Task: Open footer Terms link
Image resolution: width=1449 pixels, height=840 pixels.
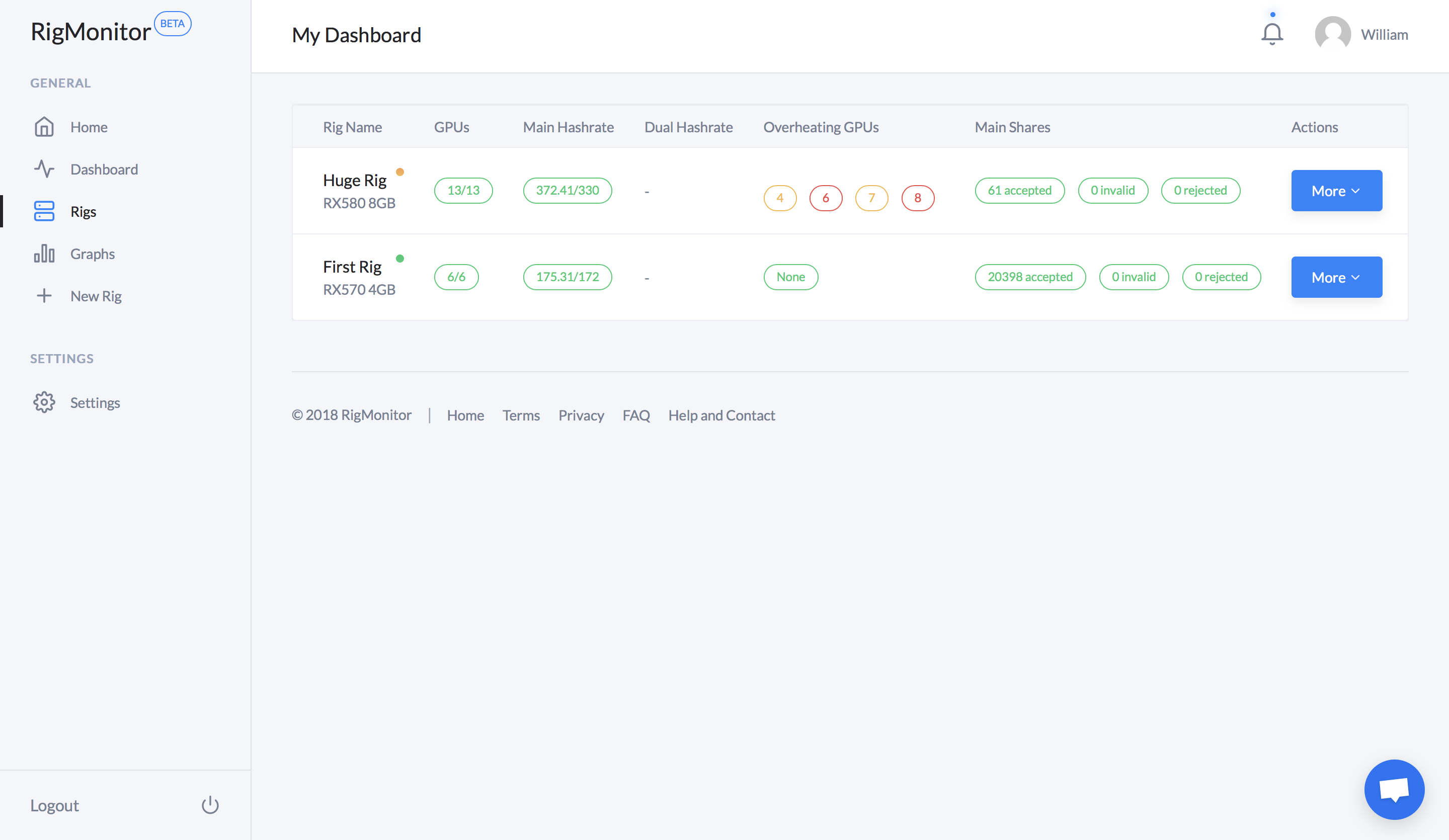Action: pos(521,415)
